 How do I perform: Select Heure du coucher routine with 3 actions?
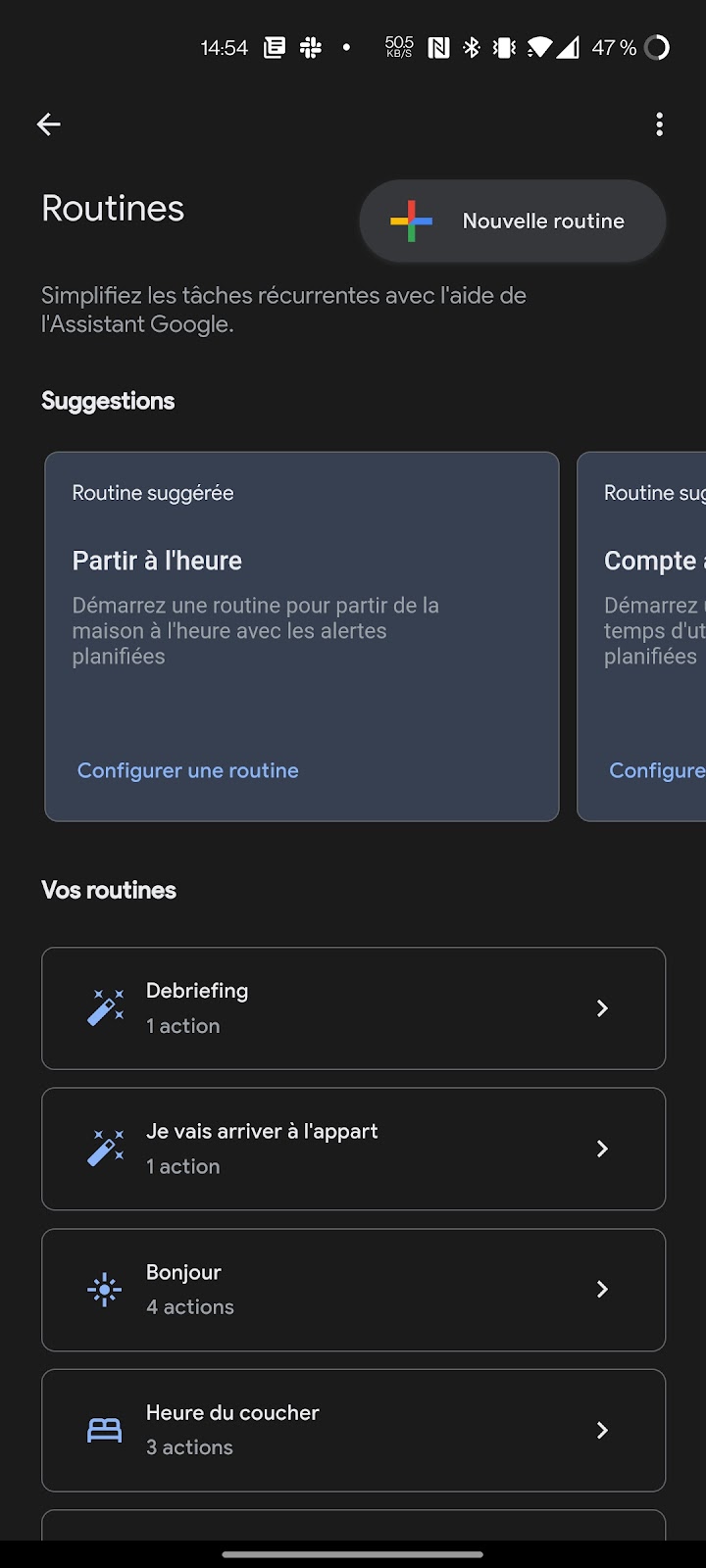click(353, 1431)
